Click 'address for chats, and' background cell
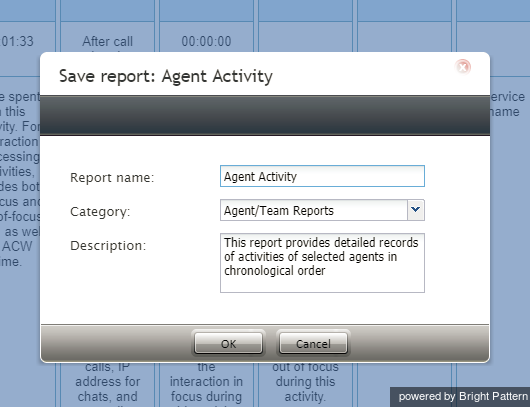 click(107, 389)
